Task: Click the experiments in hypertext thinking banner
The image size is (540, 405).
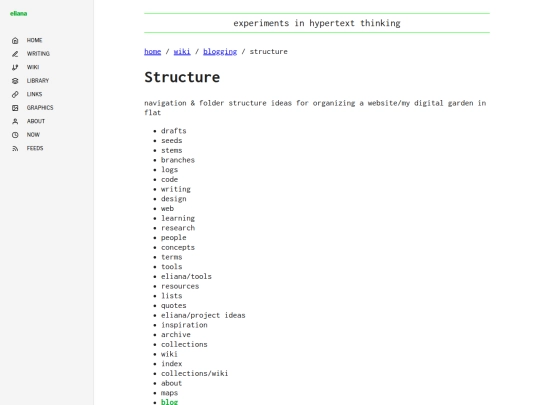Action: tap(317, 23)
